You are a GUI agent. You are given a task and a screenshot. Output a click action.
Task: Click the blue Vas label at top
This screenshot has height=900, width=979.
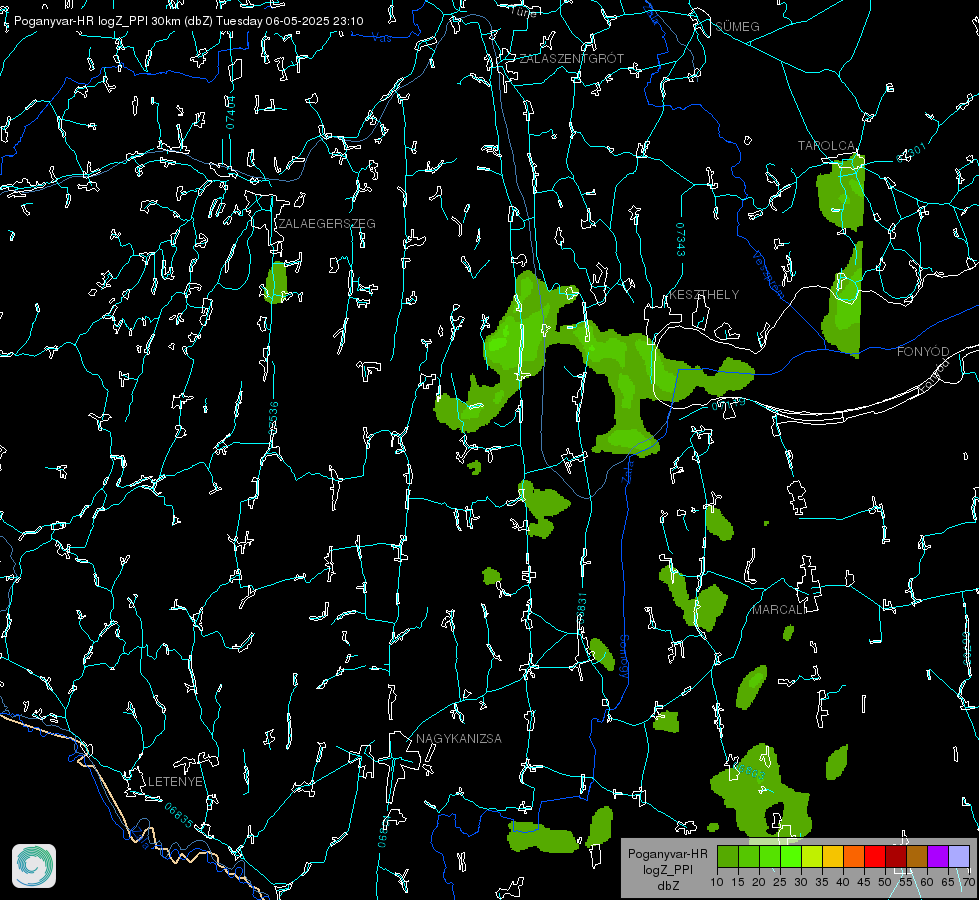(381, 38)
